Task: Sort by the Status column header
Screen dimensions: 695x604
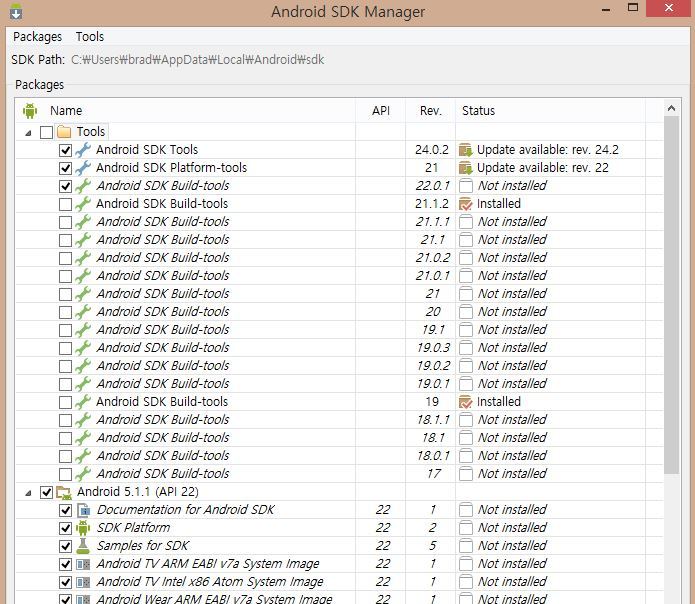Action: point(478,111)
